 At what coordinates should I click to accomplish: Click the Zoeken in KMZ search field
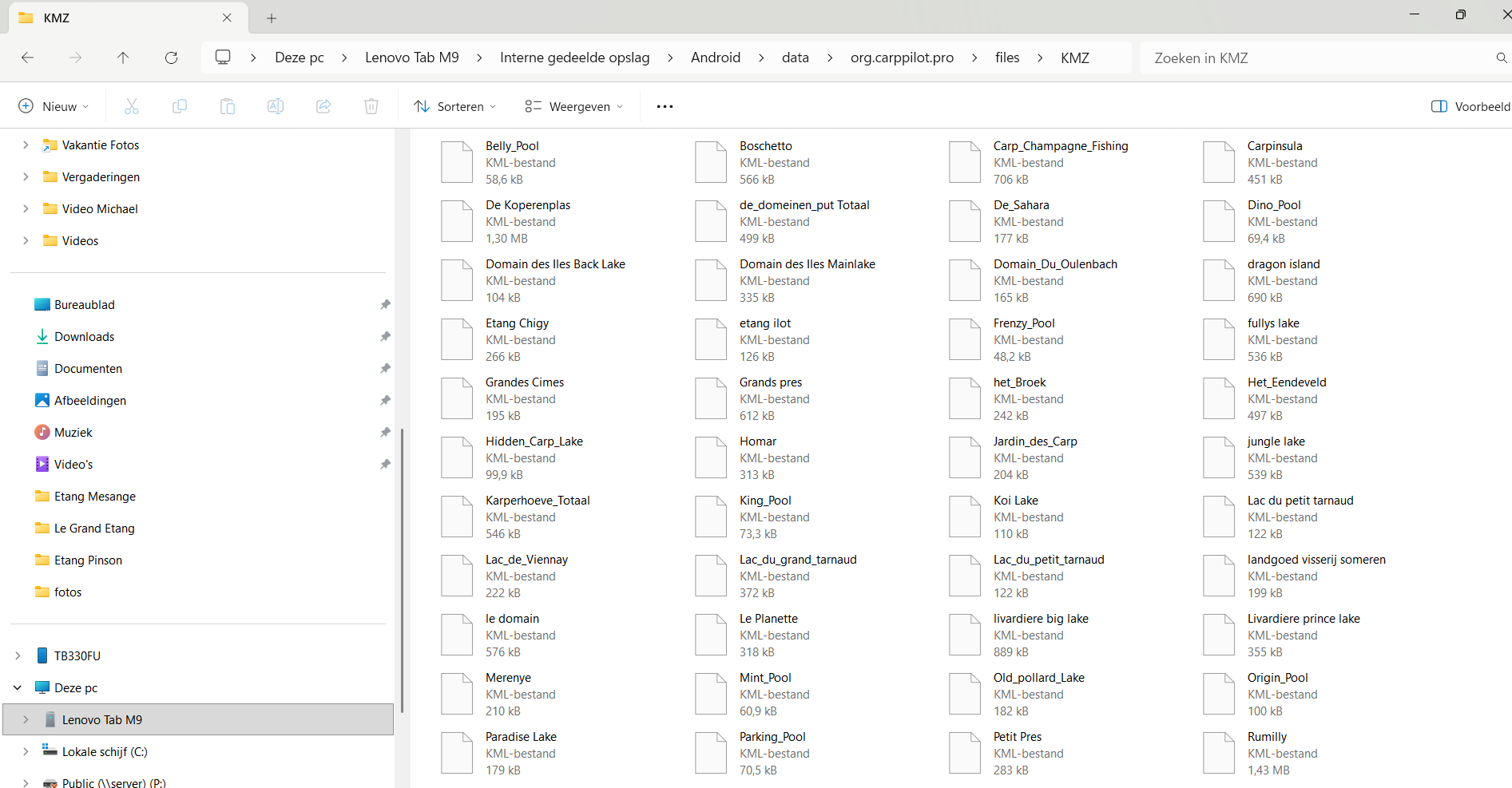click(x=1318, y=57)
